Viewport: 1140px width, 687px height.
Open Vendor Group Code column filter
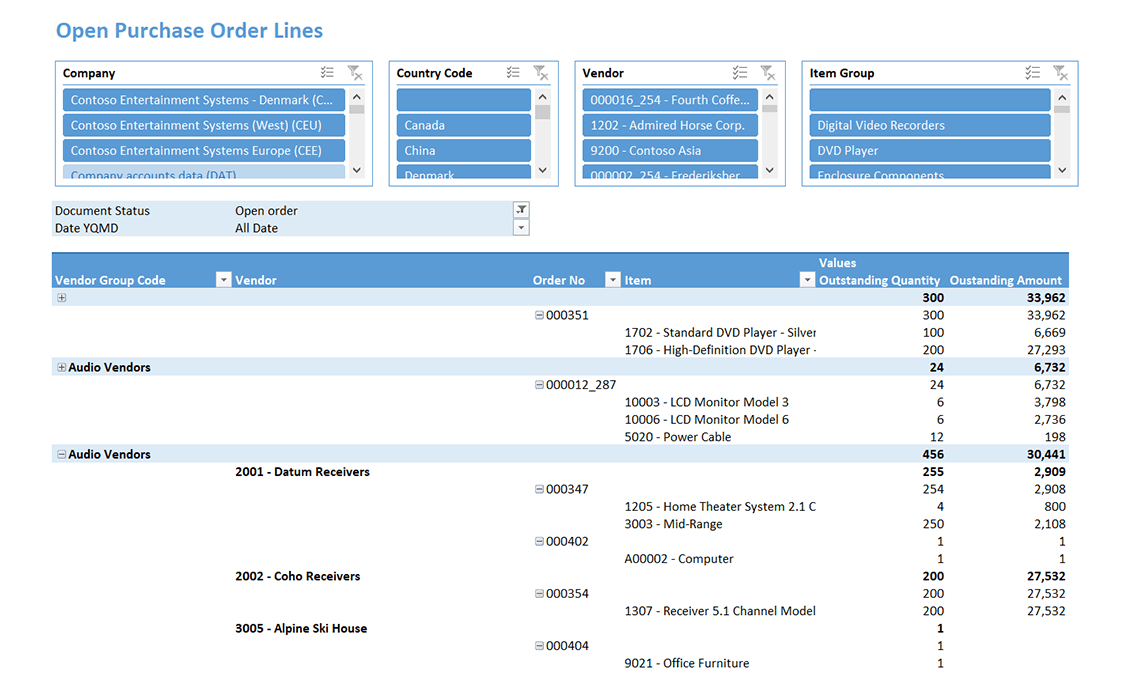[223, 280]
